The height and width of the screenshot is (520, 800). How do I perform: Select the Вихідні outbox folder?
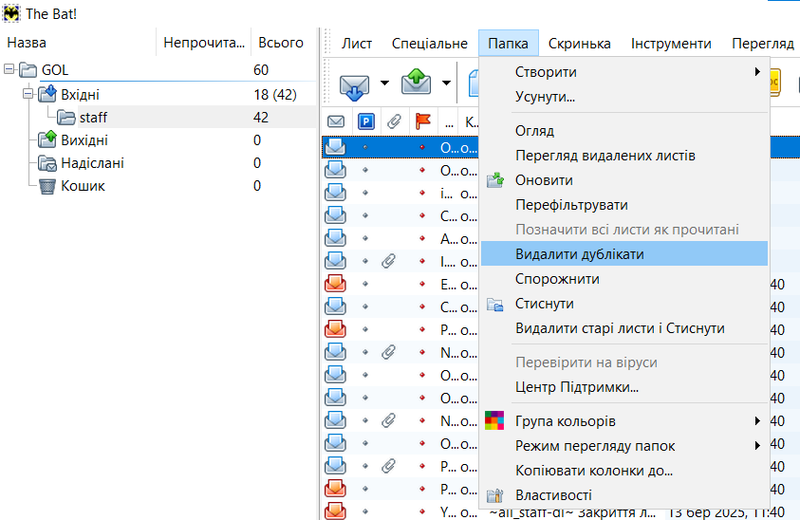[x=84, y=141]
